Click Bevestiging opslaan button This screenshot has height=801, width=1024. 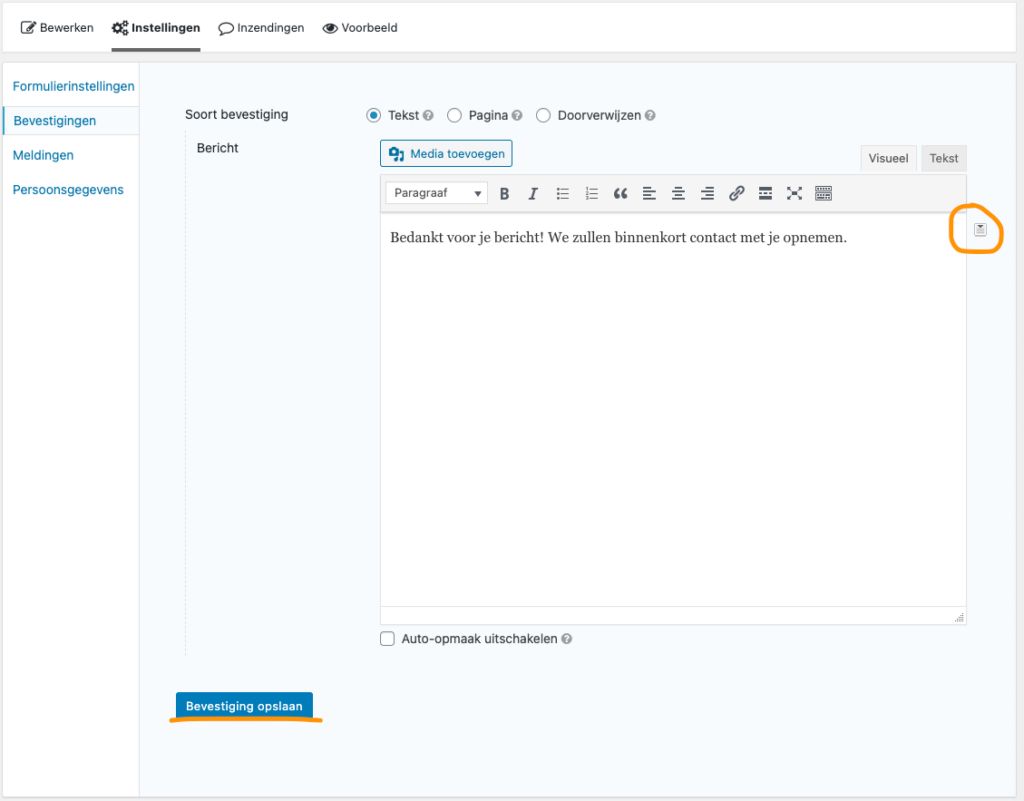[244, 706]
